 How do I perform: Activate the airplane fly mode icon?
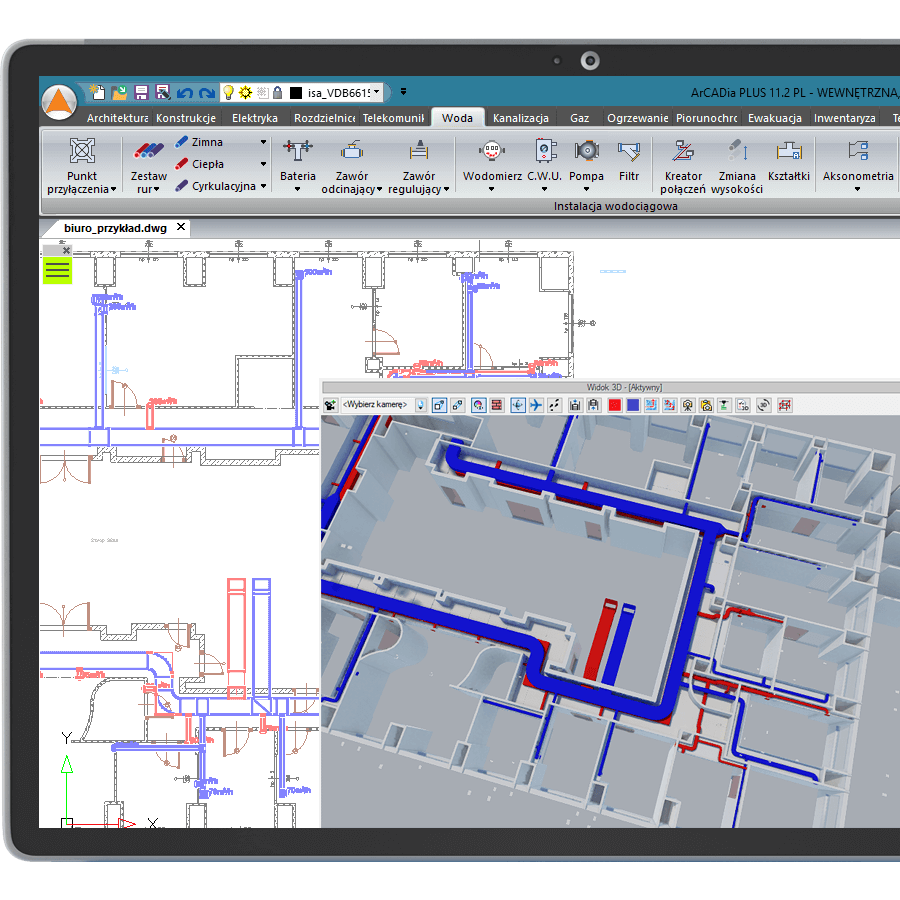coord(536,405)
